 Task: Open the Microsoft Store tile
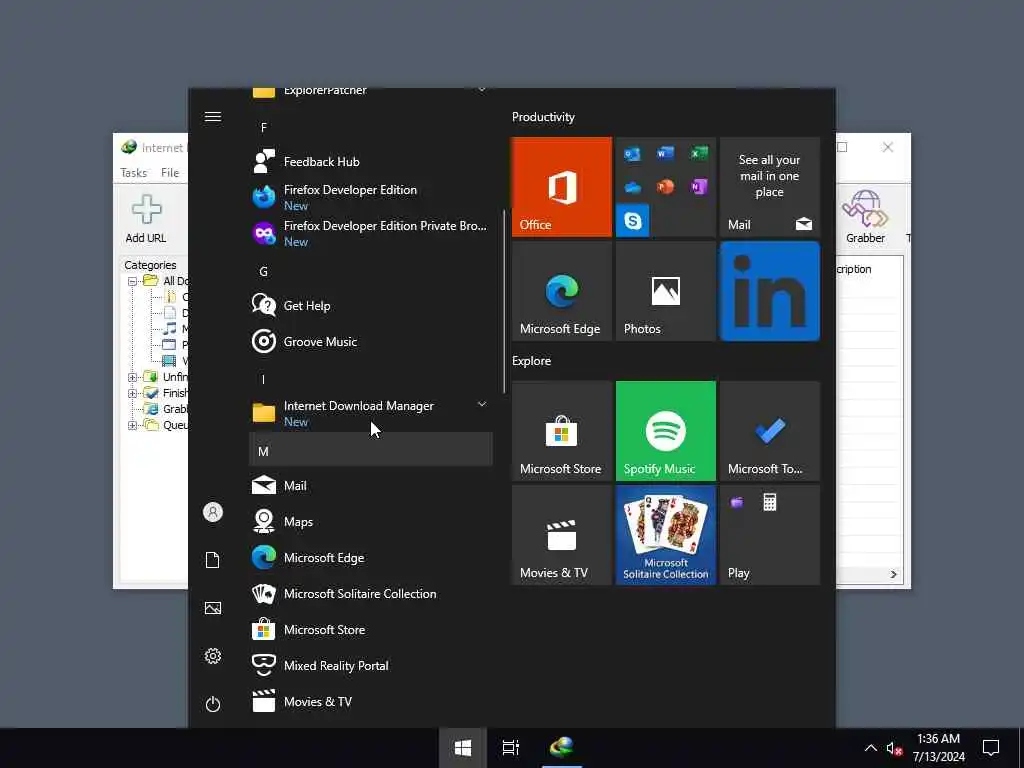pos(562,431)
